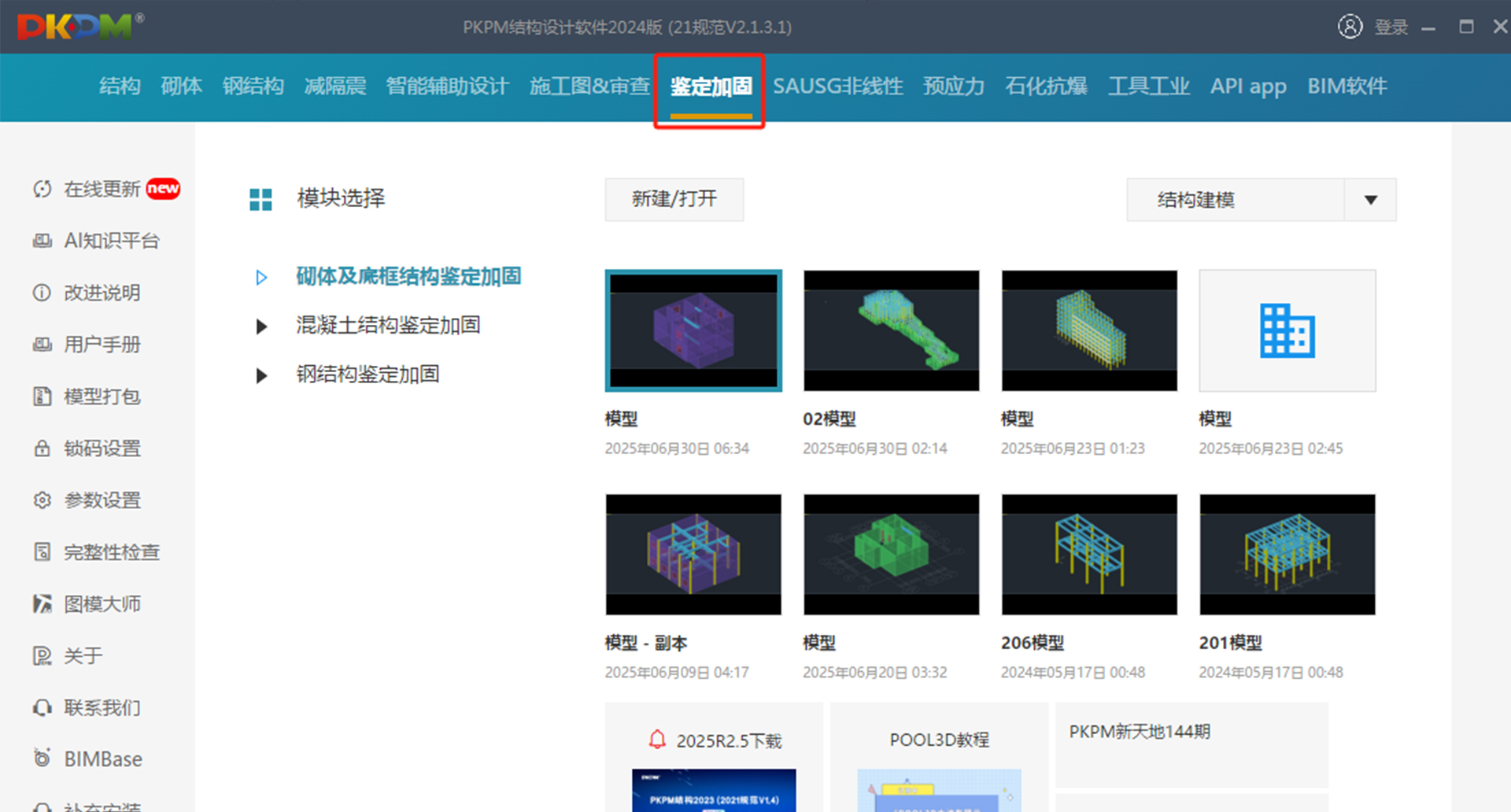Expand 钢结构鉴定加固 triangle
1511x812 pixels.
pos(261,375)
